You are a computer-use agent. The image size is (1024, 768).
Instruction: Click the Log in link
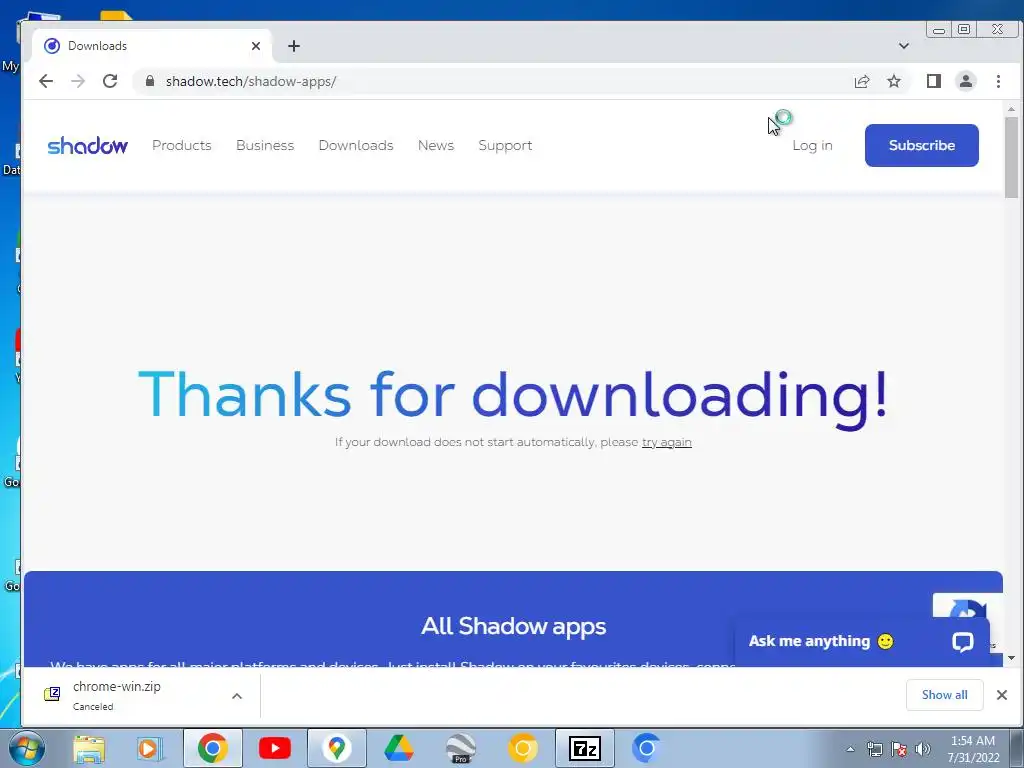[812, 145]
